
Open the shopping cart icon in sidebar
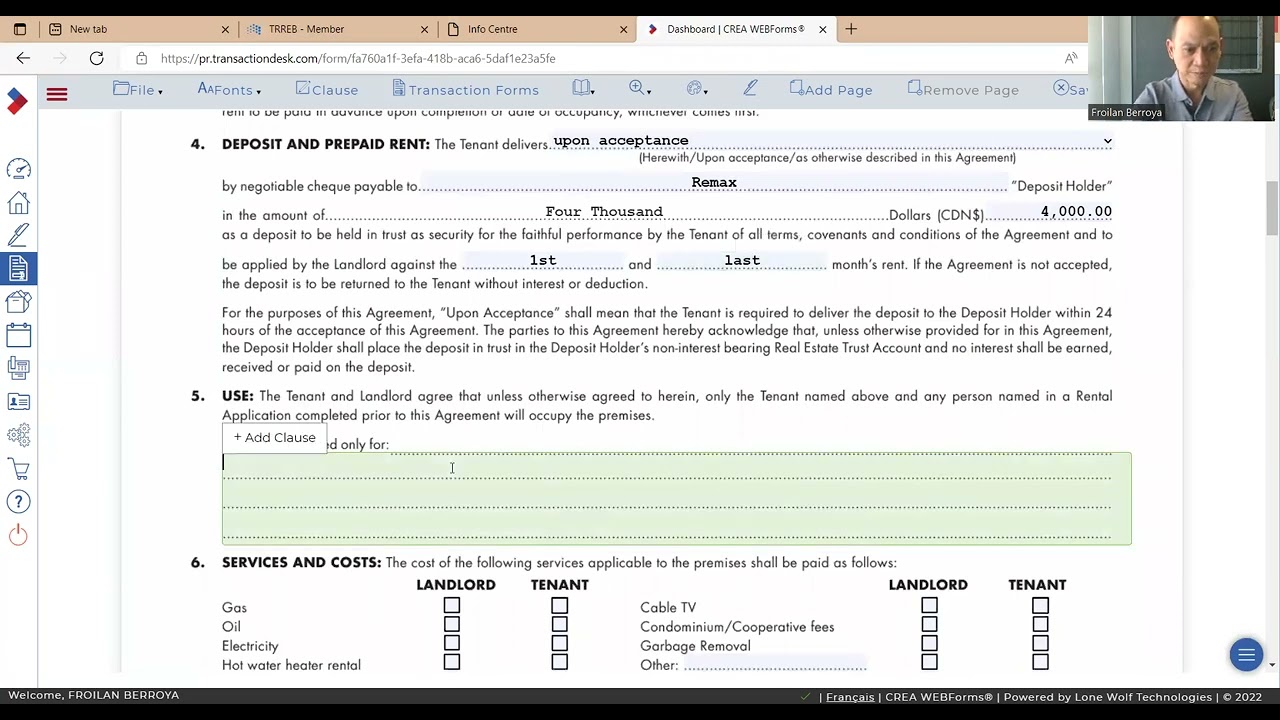pyautogui.click(x=18, y=468)
